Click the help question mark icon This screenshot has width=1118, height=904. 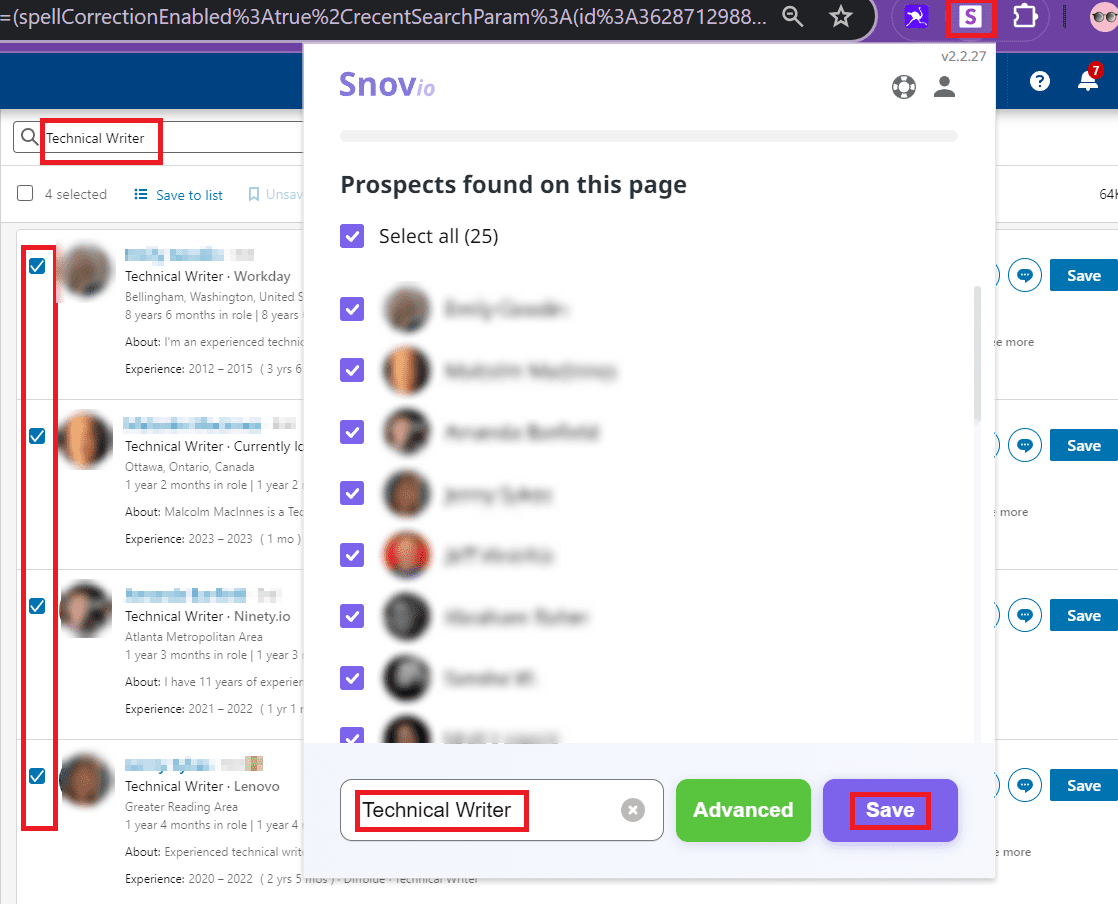coord(1040,82)
